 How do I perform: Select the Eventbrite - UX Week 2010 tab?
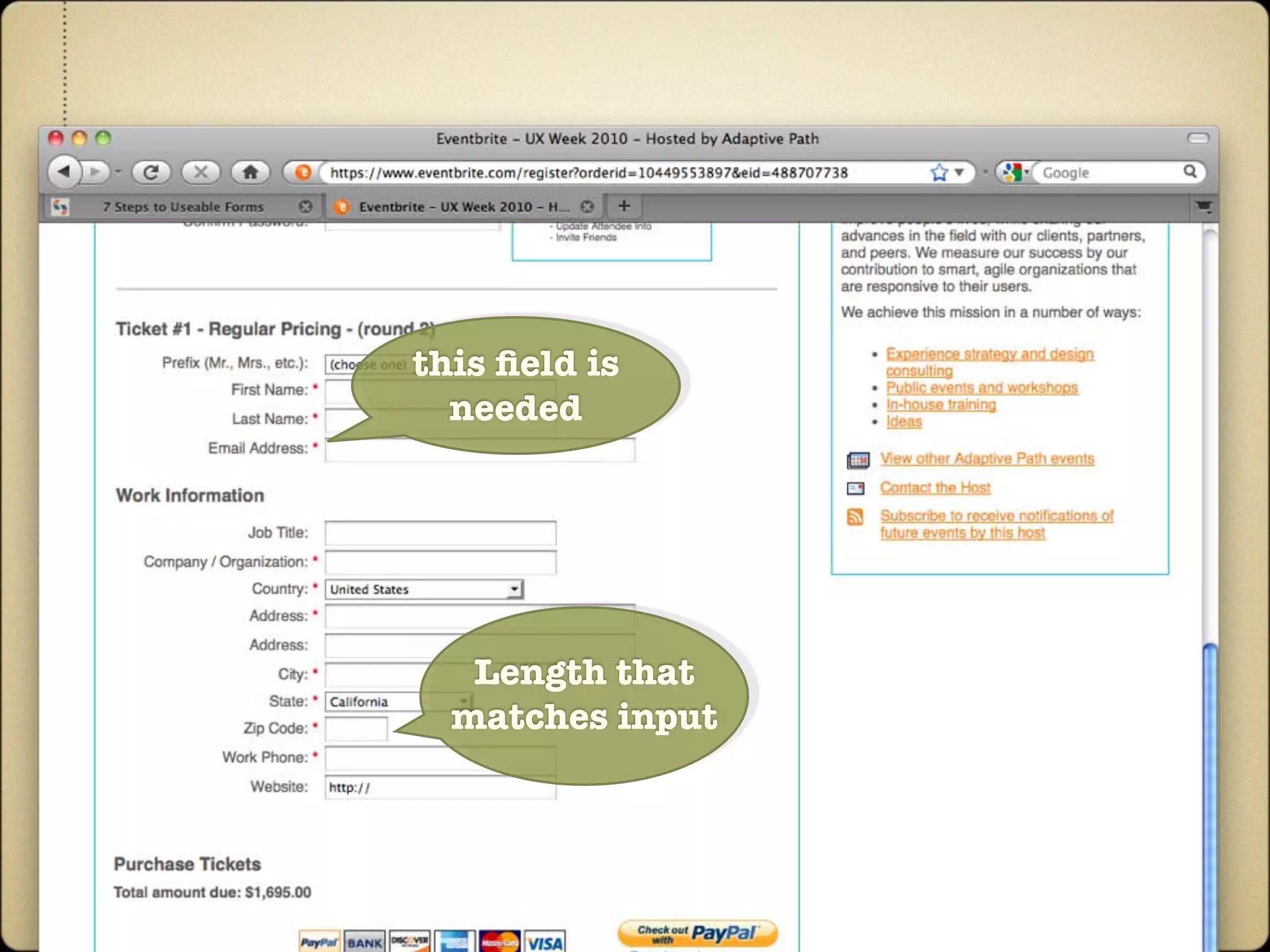[464, 207]
